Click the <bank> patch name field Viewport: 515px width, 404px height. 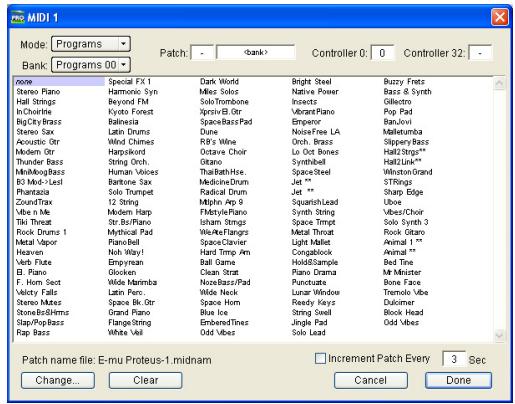256,53
